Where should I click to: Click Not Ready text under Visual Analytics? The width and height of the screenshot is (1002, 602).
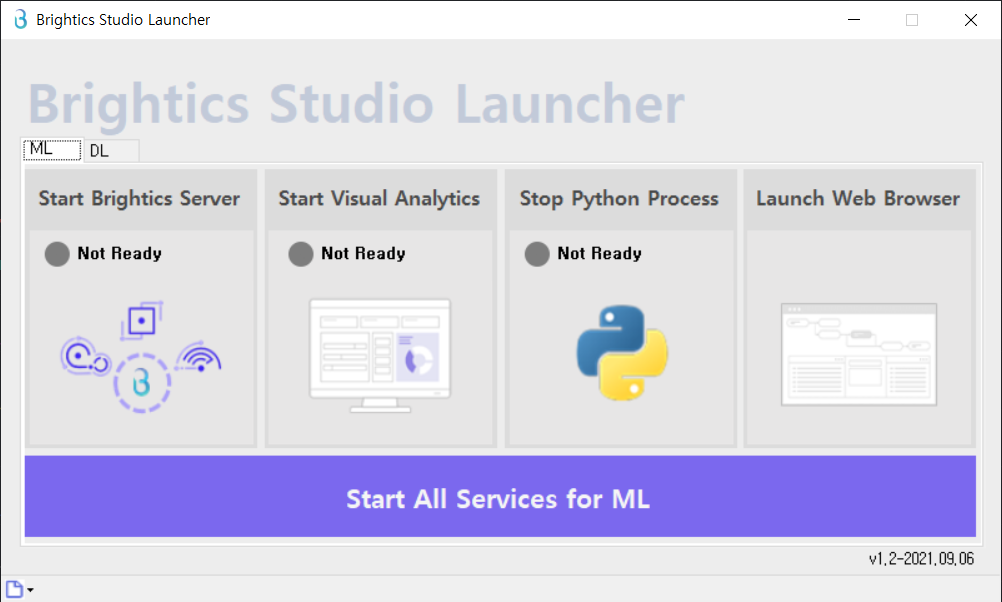(363, 254)
